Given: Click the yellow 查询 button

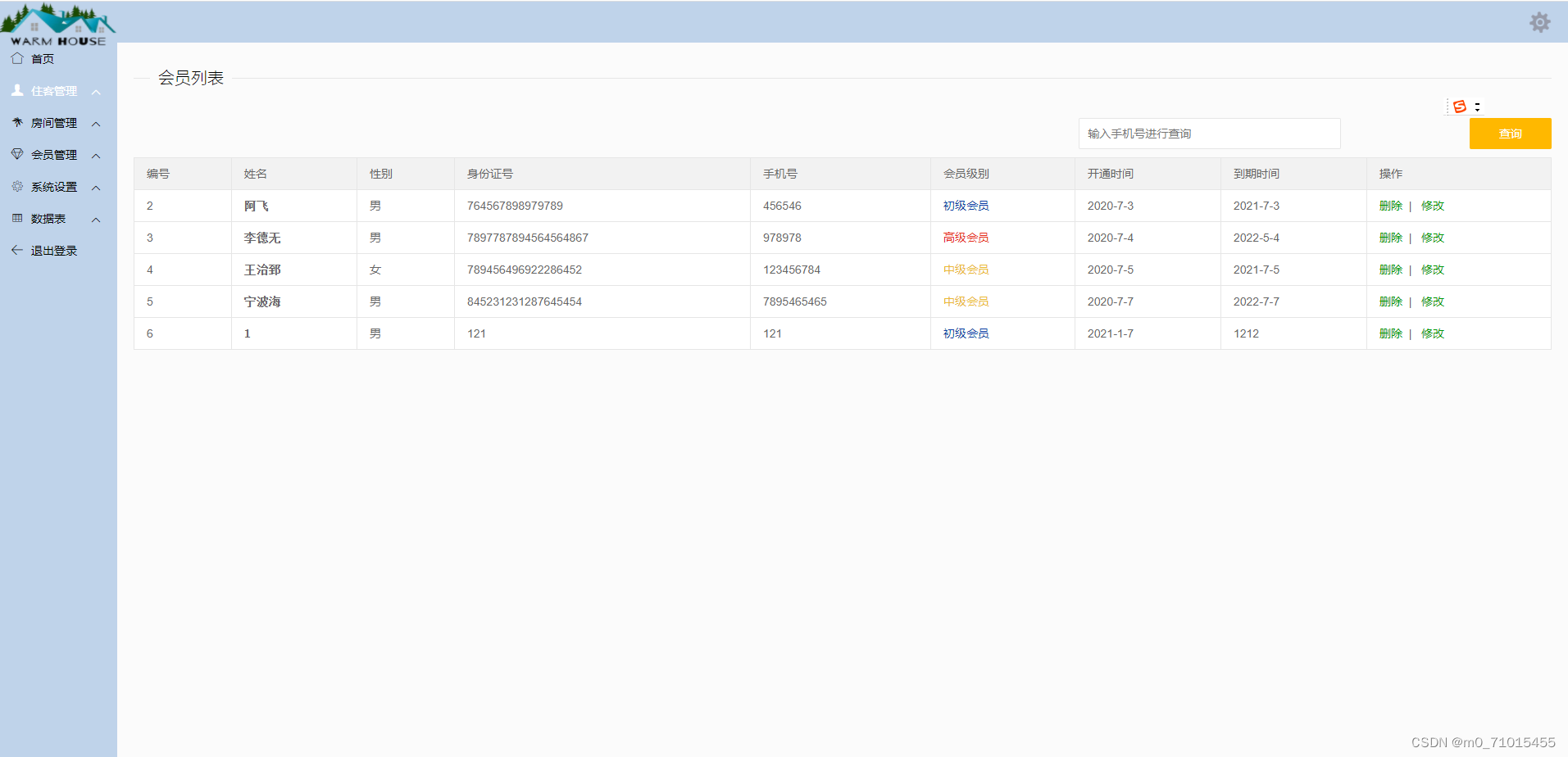Looking at the screenshot, I should [x=1510, y=134].
